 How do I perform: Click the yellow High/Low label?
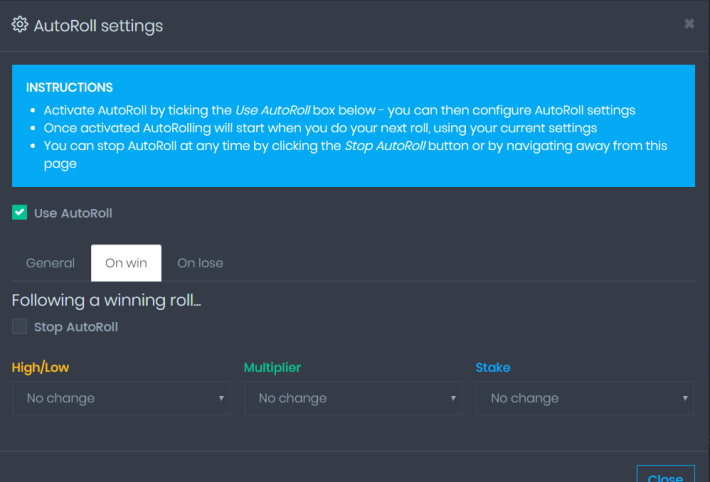tap(40, 367)
